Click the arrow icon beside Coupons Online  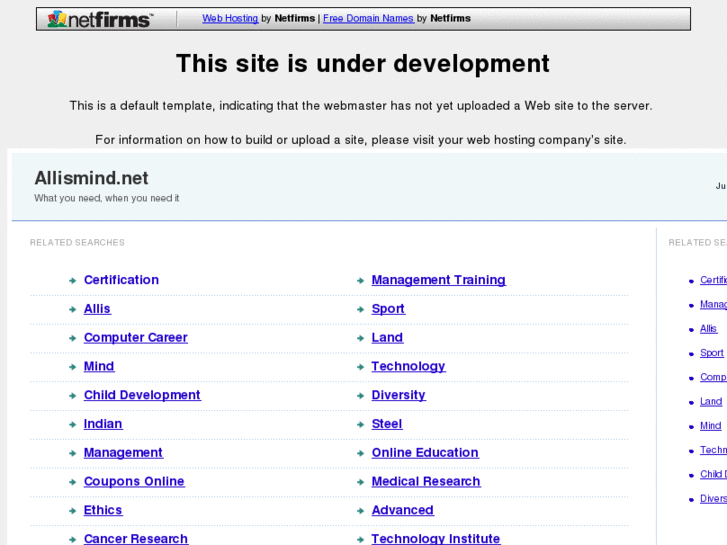[x=72, y=482]
